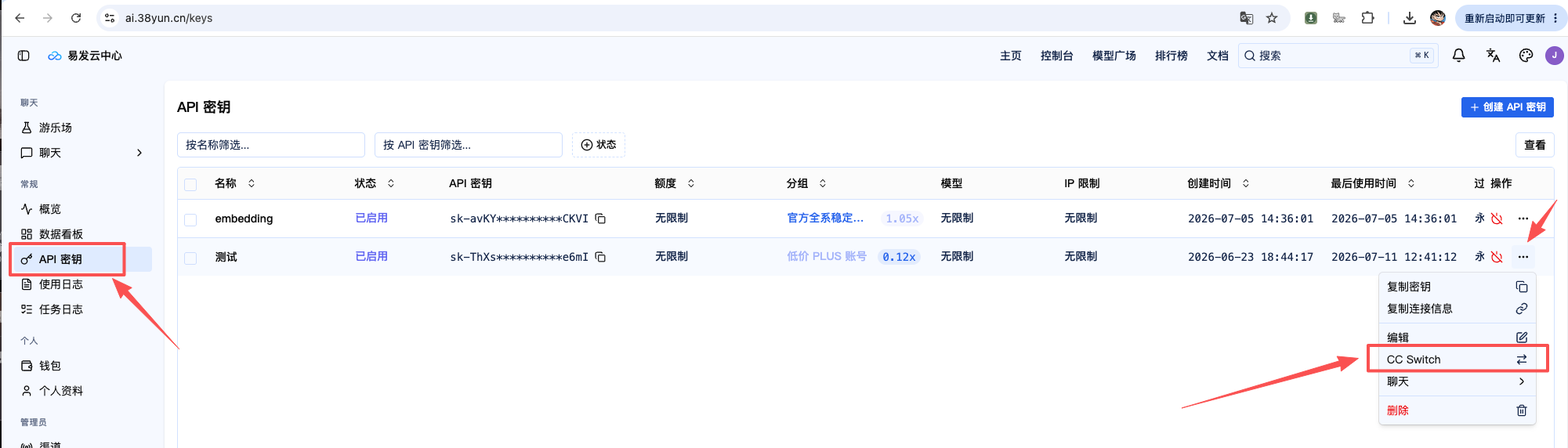Bookmark this page with the star icon

pyautogui.click(x=1272, y=18)
